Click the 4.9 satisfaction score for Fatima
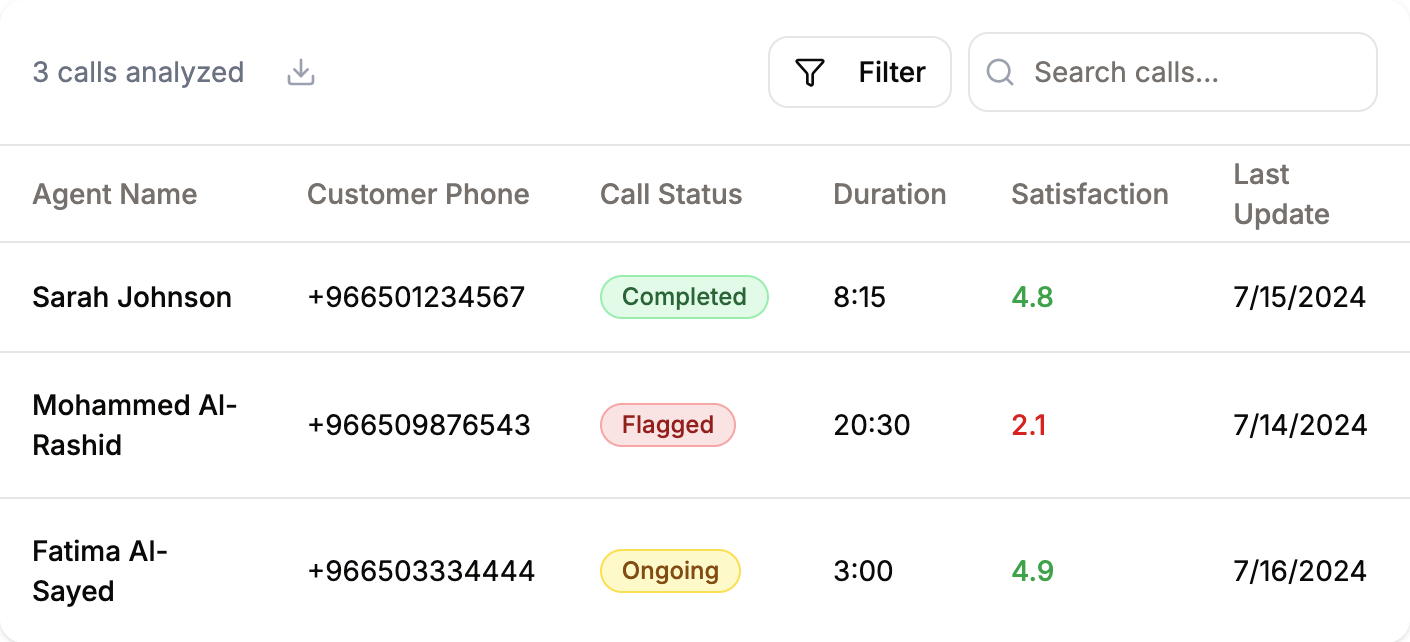The height and width of the screenshot is (642, 1410). tap(1032, 571)
